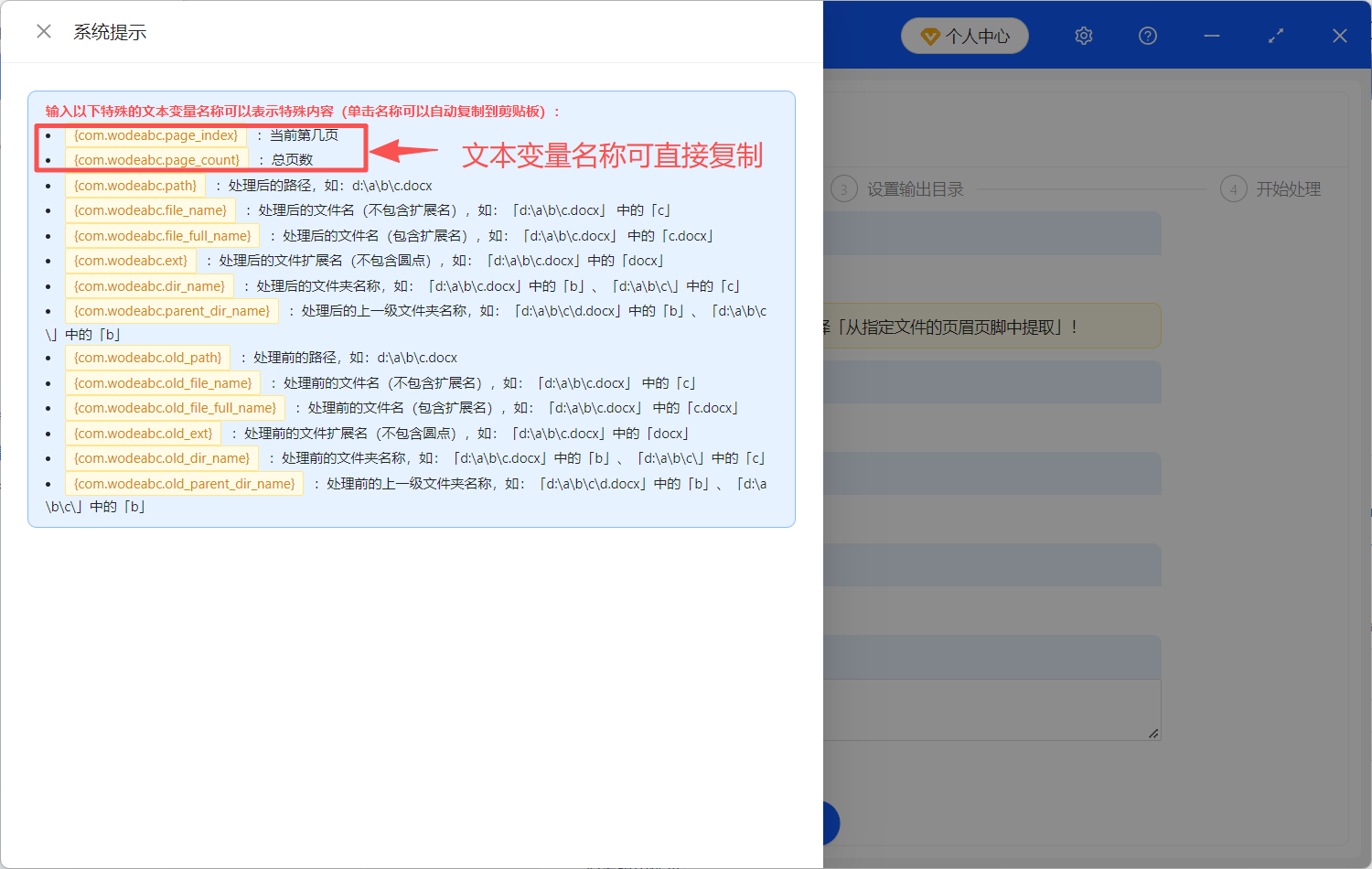The height and width of the screenshot is (869, 1372).
Task: Click the crown icon inside 个人中心 button
Action: pyautogui.click(x=931, y=36)
